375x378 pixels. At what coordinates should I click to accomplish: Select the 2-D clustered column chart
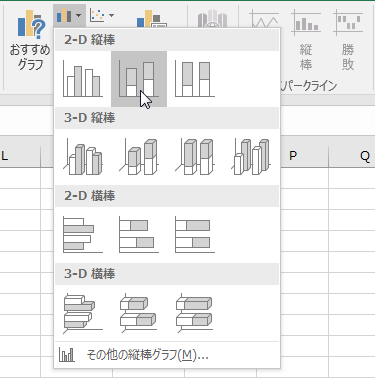point(83,79)
